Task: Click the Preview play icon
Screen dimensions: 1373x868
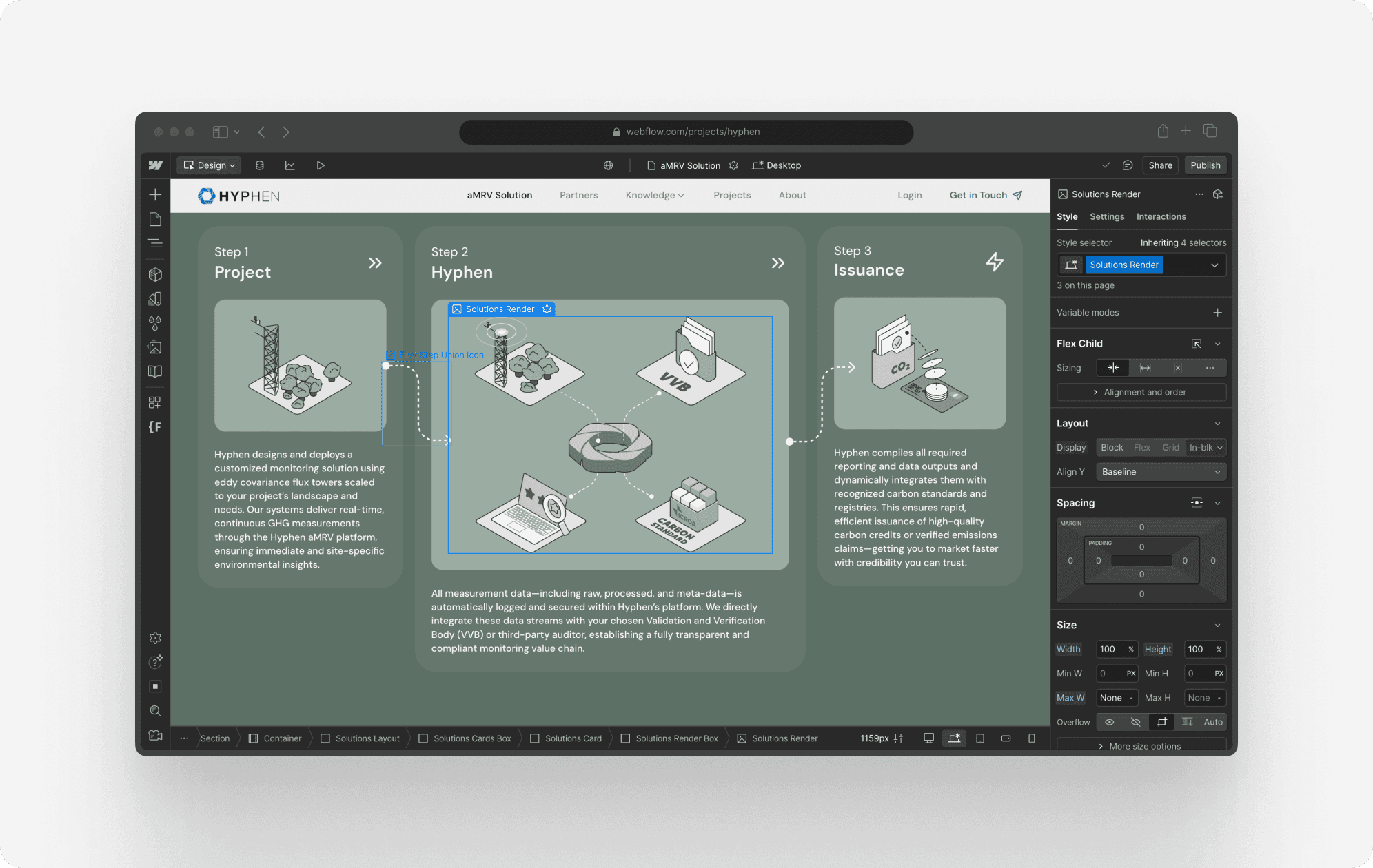Action: [321, 165]
